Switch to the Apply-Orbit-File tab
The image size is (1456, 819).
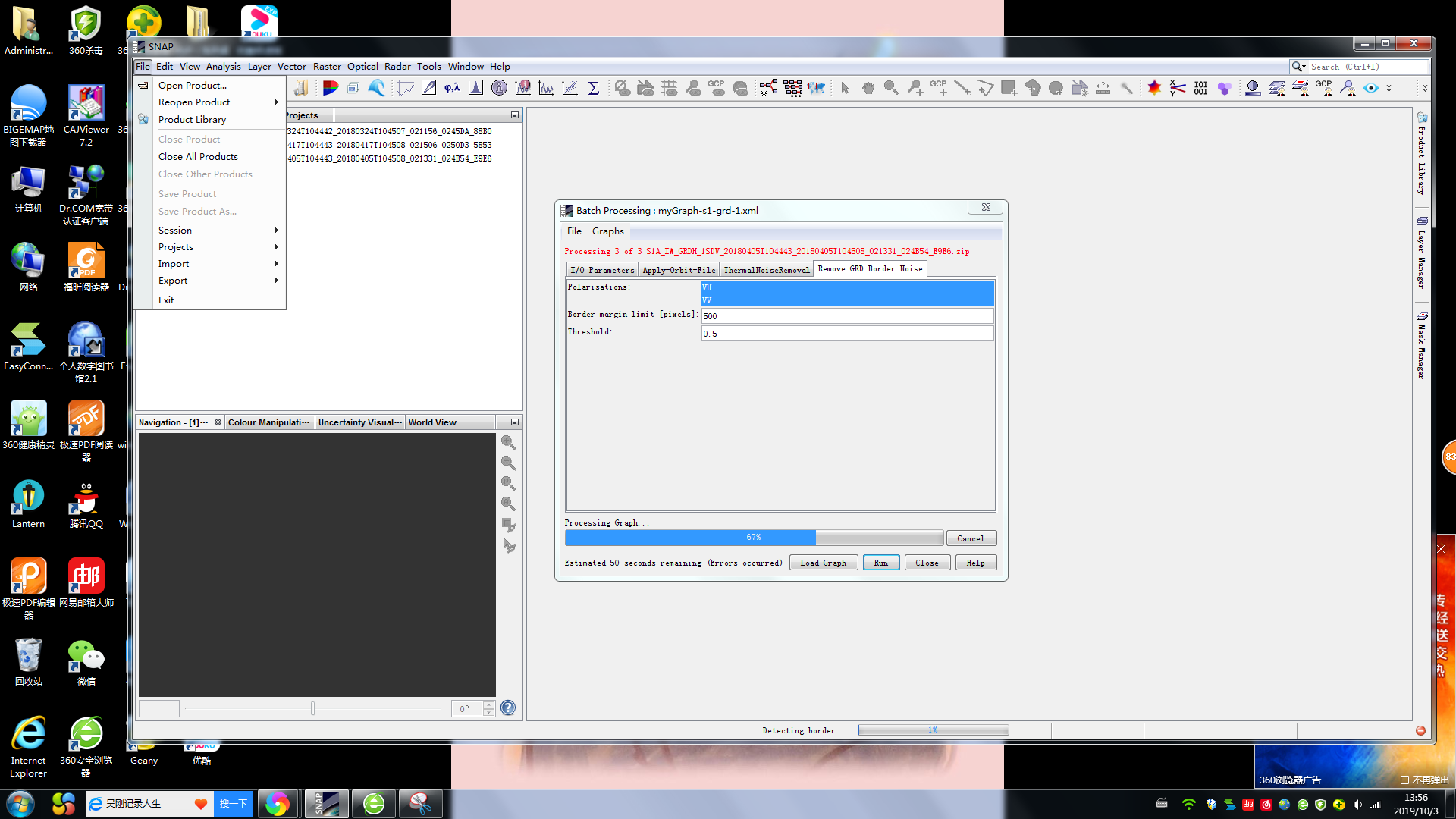click(678, 270)
